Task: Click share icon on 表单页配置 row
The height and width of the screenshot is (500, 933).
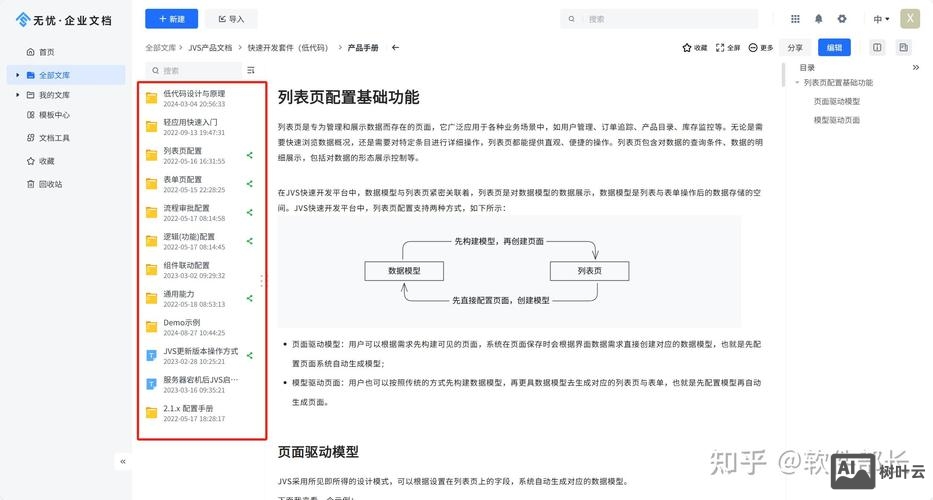Action: pos(250,184)
